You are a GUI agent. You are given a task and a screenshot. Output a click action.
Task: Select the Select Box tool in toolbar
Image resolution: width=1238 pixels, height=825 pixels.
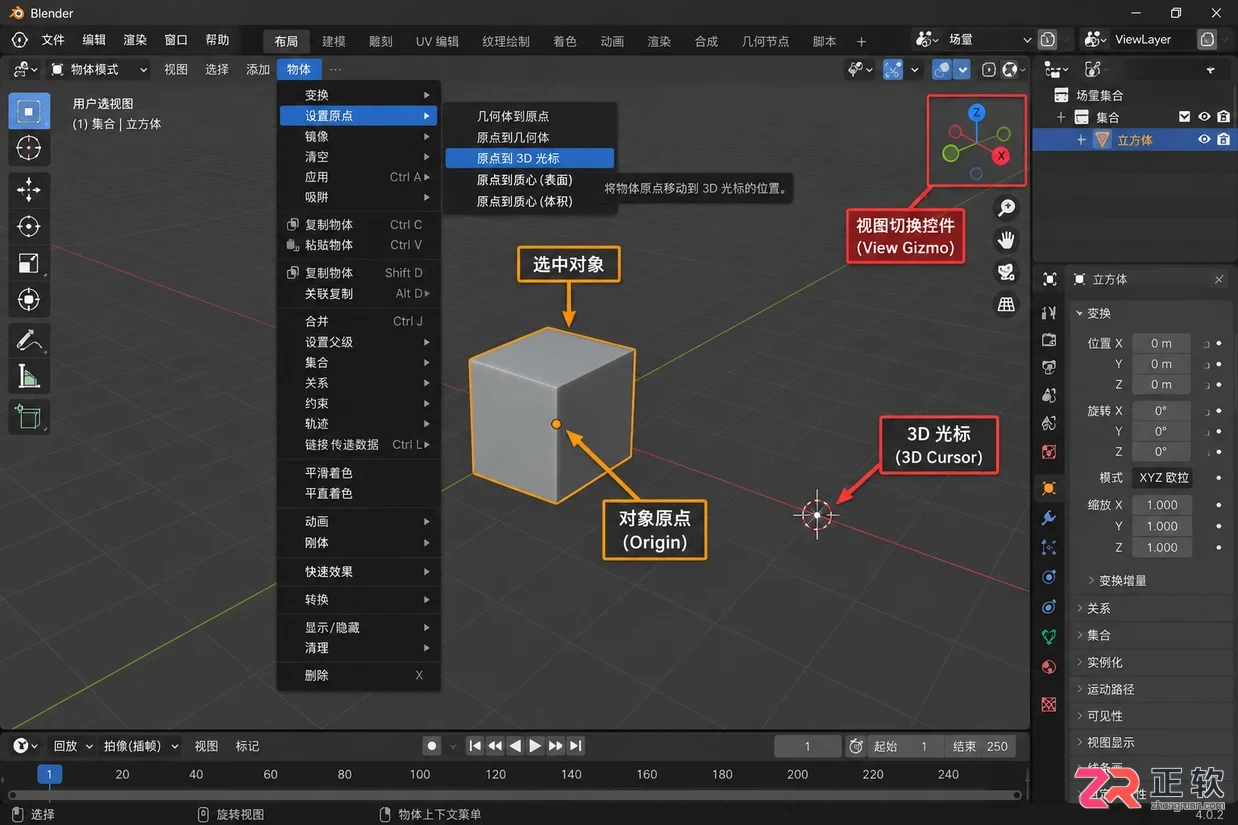pos(29,111)
